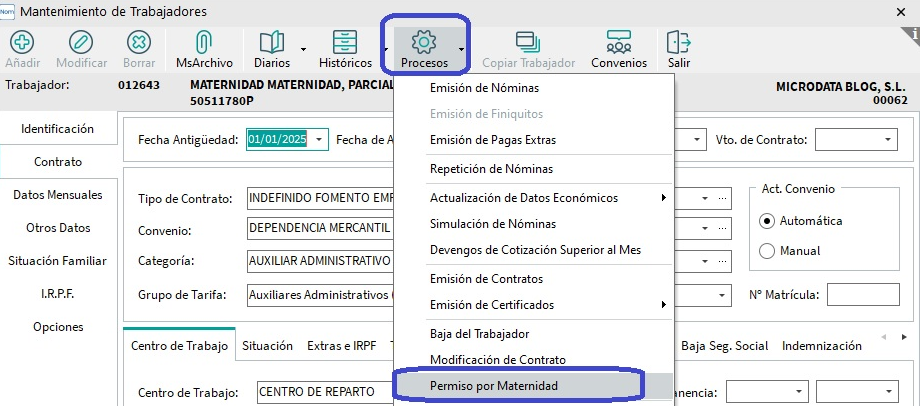Click the info icon in top-right corner
920x406 pixels.
[x=910, y=32]
